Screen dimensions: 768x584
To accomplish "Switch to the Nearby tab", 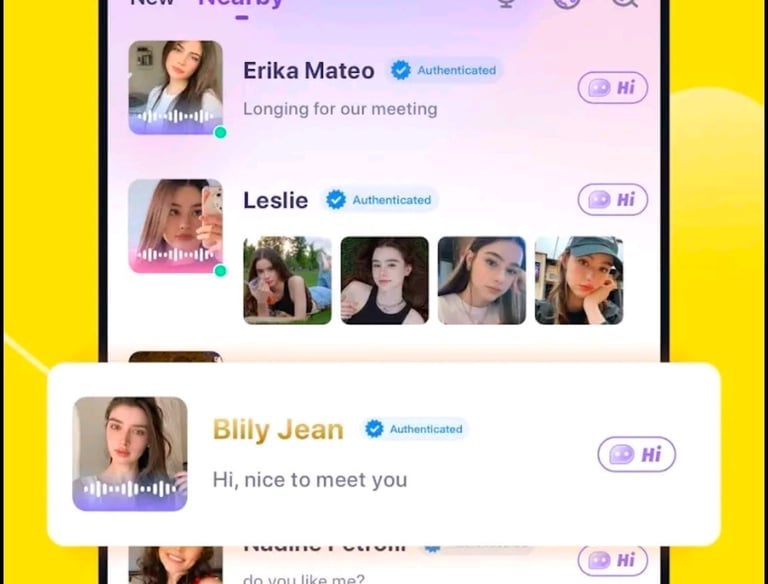I will click(241, 3).
